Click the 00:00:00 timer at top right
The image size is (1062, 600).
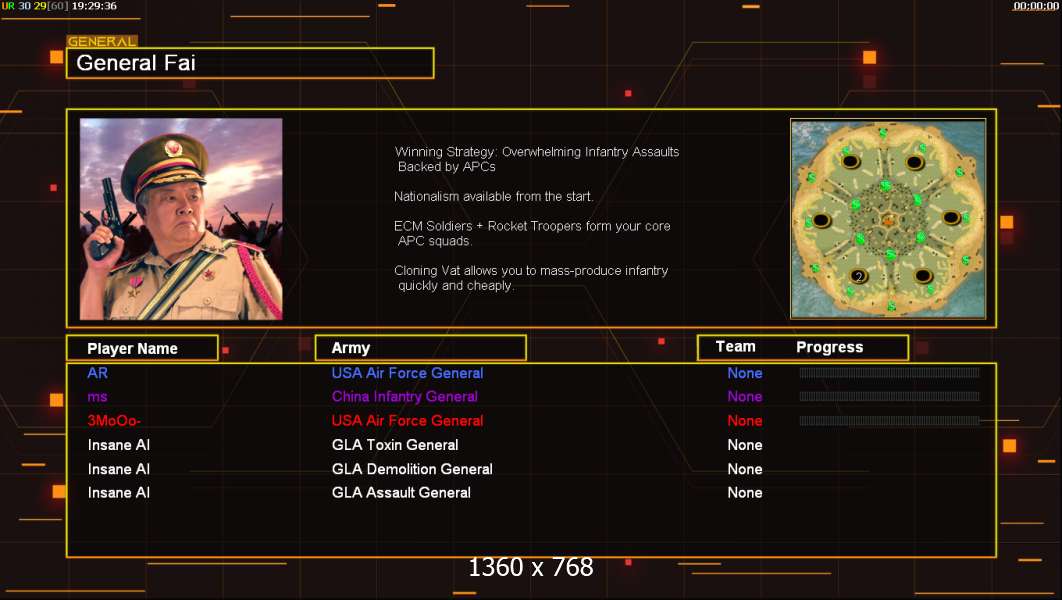[1036, 6]
